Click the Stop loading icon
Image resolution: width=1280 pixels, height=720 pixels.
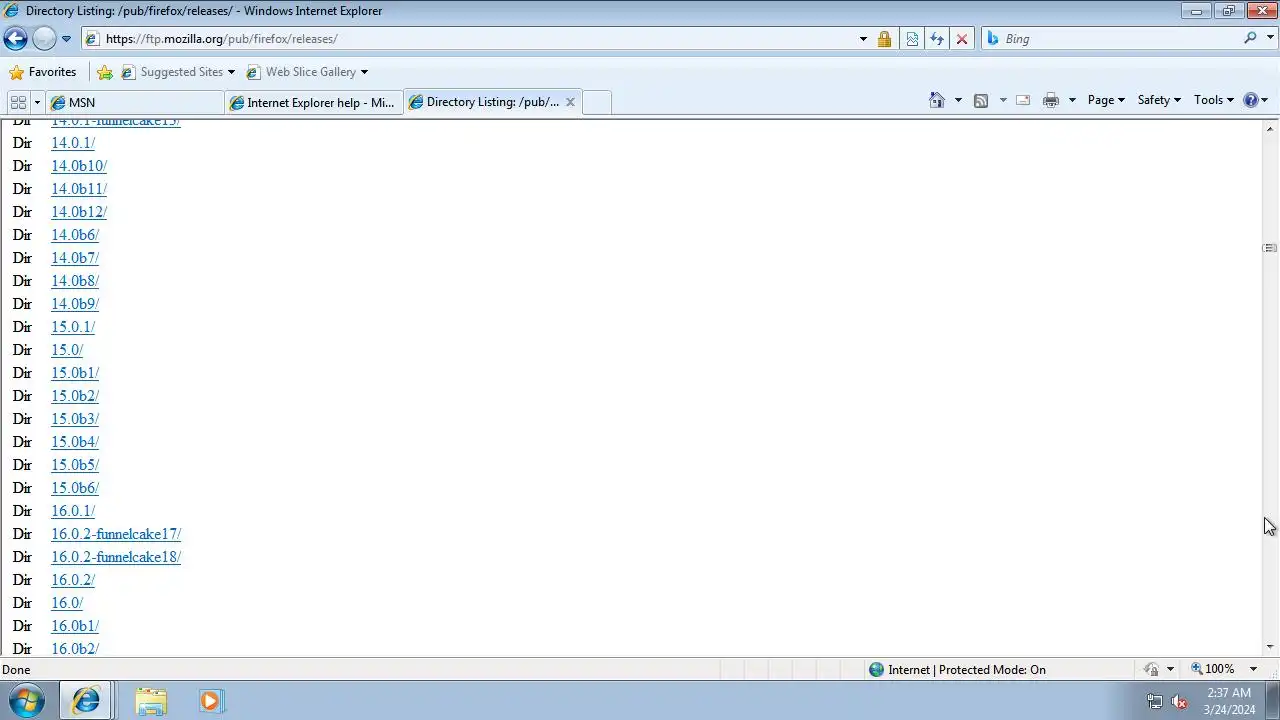coord(962,39)
